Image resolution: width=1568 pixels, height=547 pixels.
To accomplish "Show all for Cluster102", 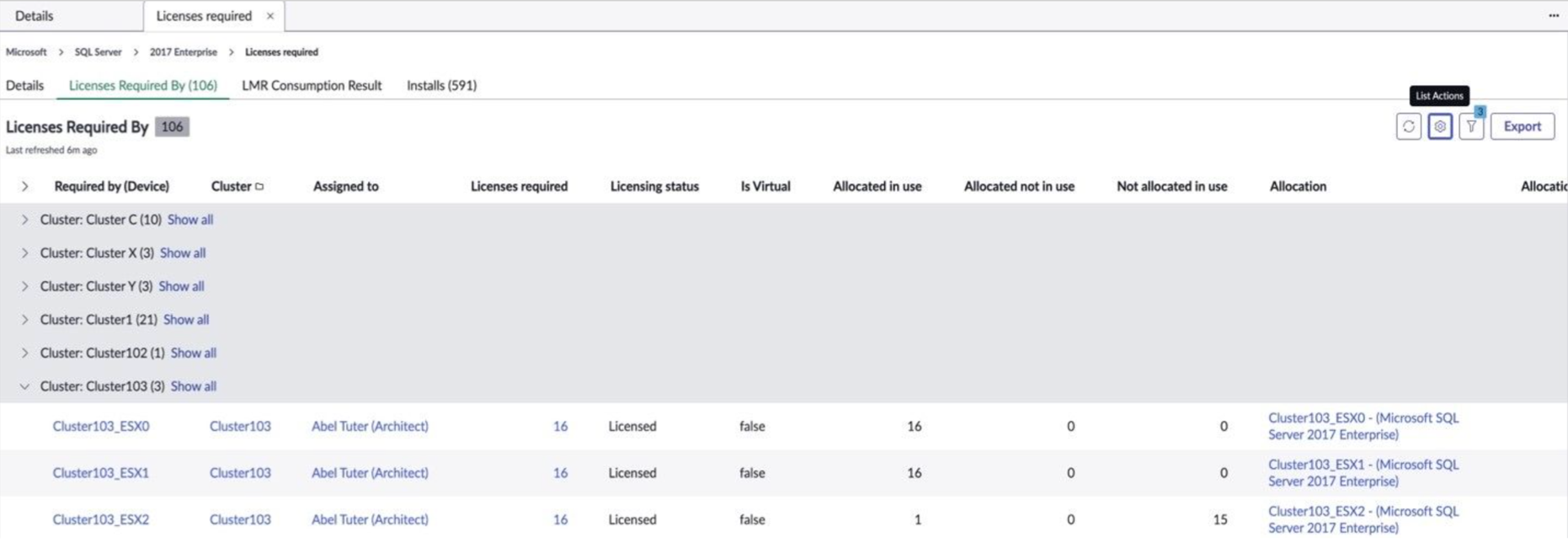I will (x=193, y=353).
